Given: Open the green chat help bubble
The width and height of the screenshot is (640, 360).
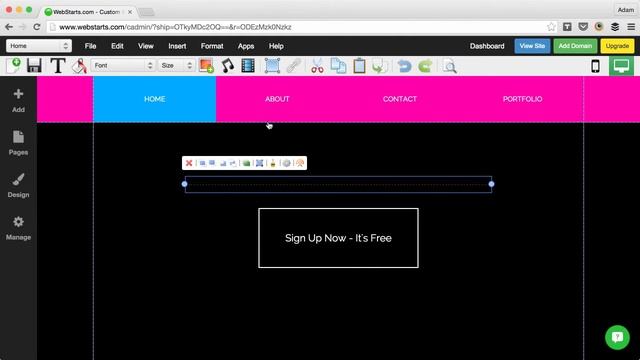Looking at the screenshot, I should tap(617, 337).
